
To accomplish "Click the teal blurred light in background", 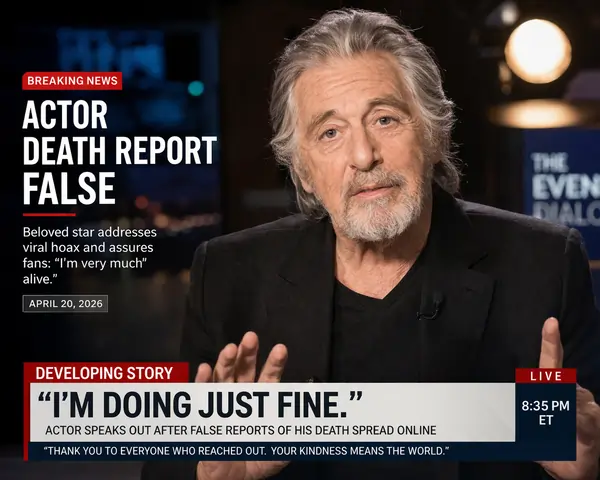I will pos(195,88).
